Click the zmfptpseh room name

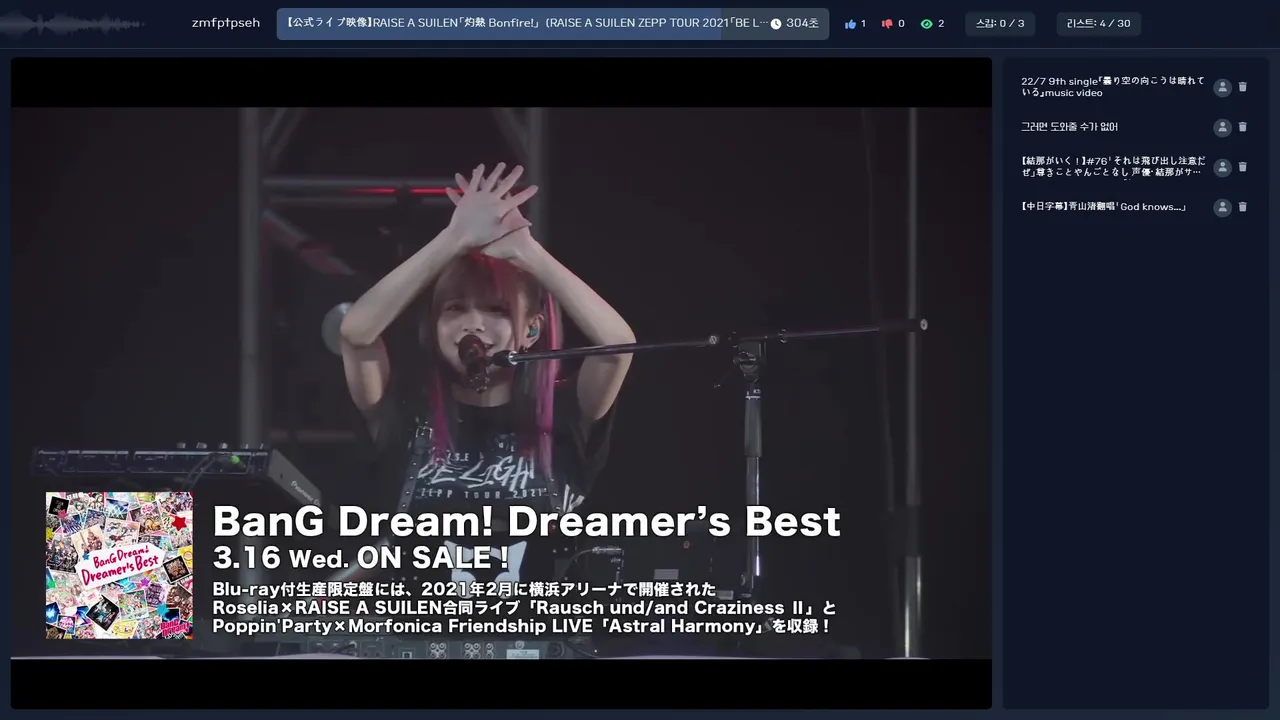click(x=226, y=23)
